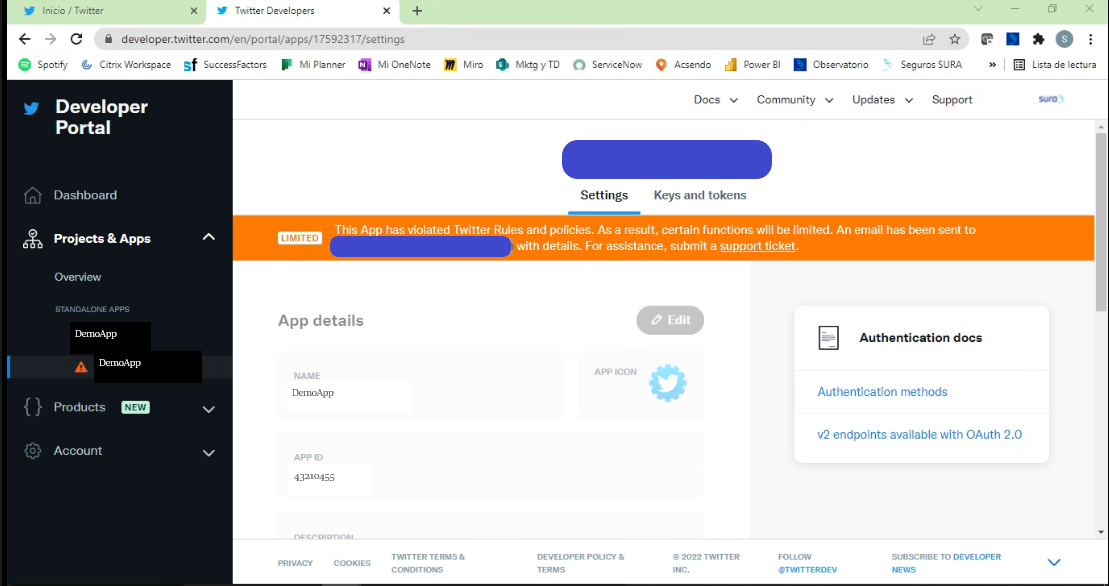The height and width of the screenshot is (586, 1109).
Task: Click the Products braces icon
Action: click(x=33, y=406)
